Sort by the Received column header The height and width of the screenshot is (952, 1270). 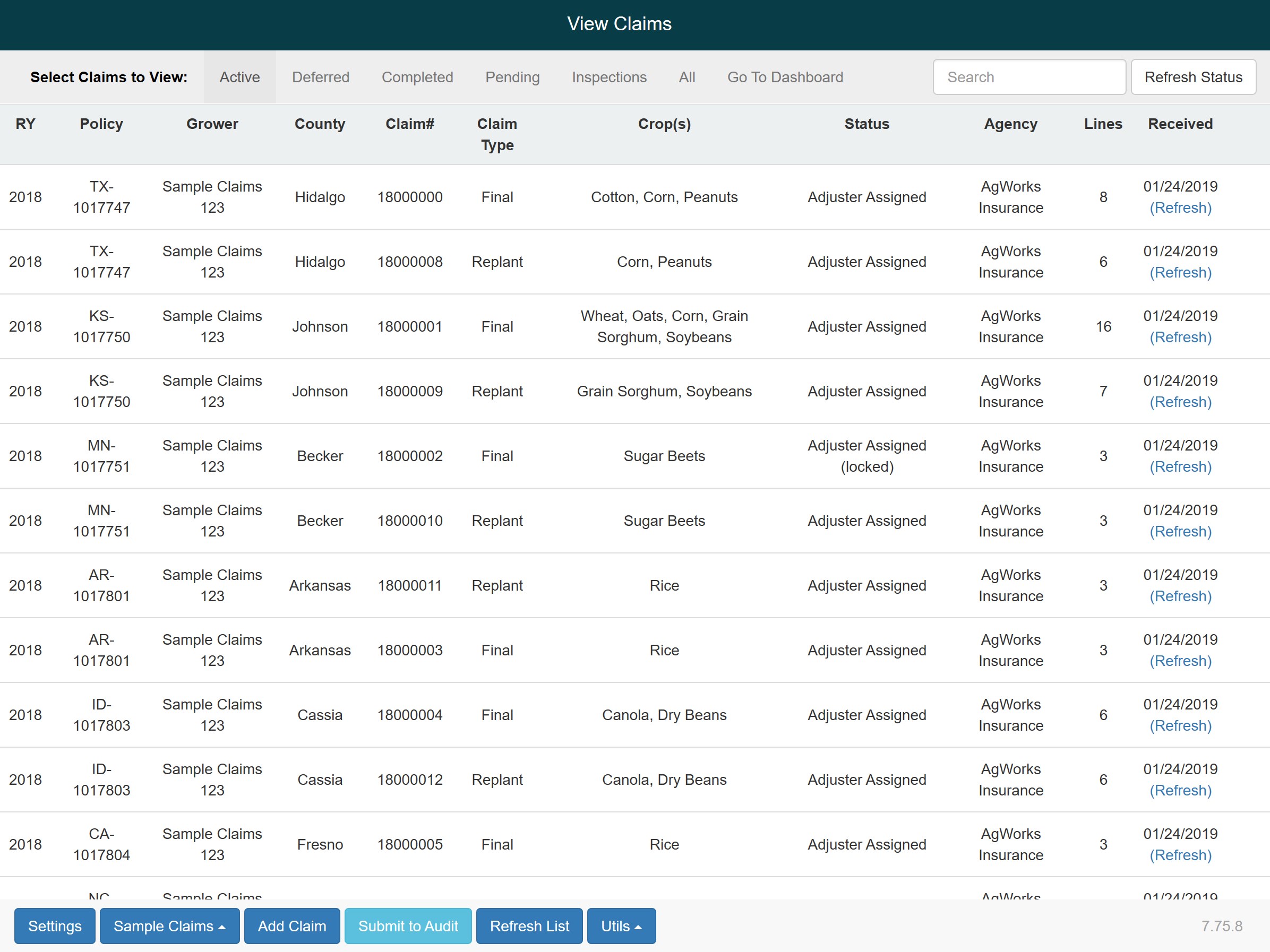click(x=1180, y=124)
